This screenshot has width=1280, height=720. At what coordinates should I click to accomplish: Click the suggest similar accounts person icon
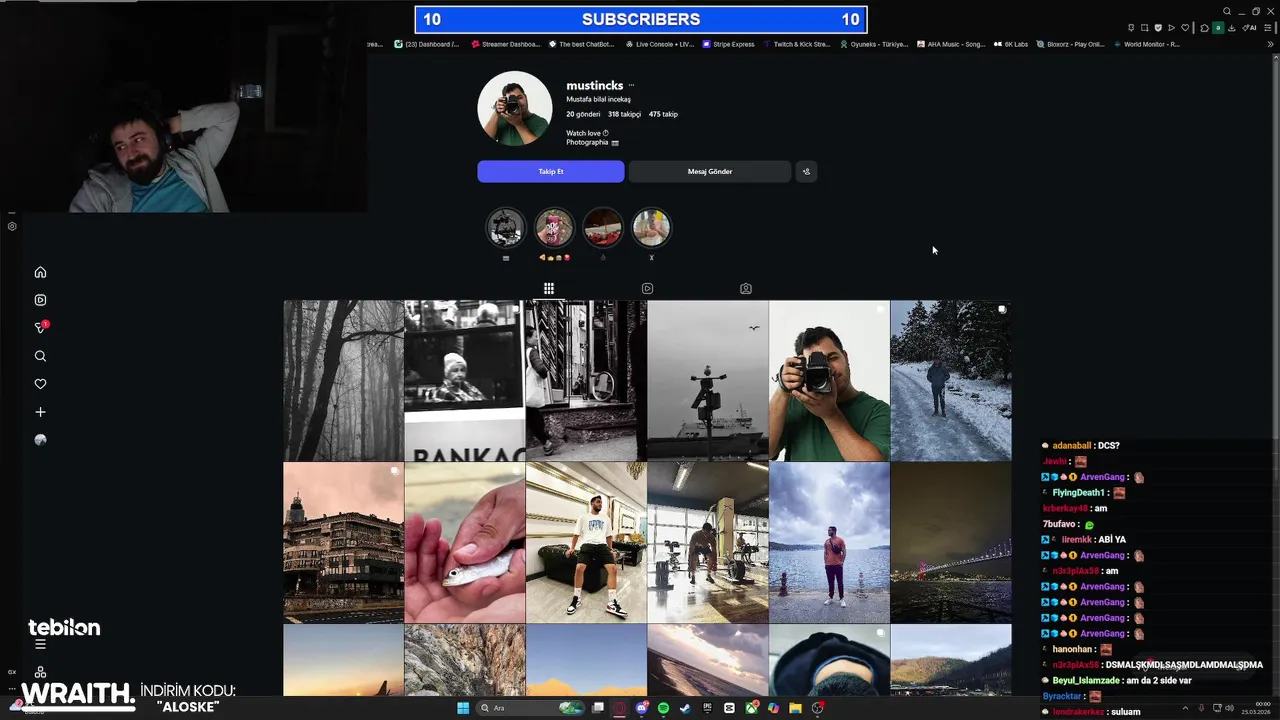pyautogui.click(x=806, y=172)
